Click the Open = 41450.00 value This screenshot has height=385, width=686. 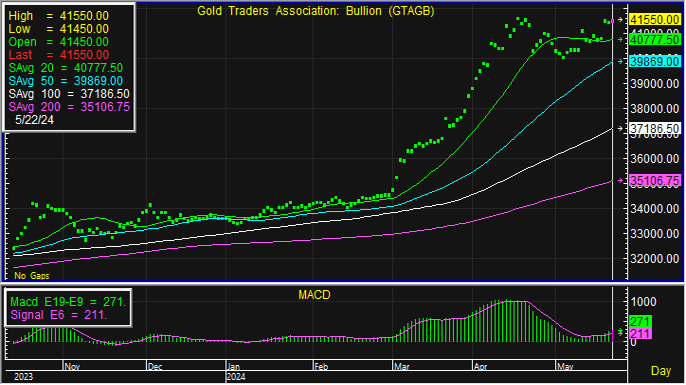[x=59, y=42]
